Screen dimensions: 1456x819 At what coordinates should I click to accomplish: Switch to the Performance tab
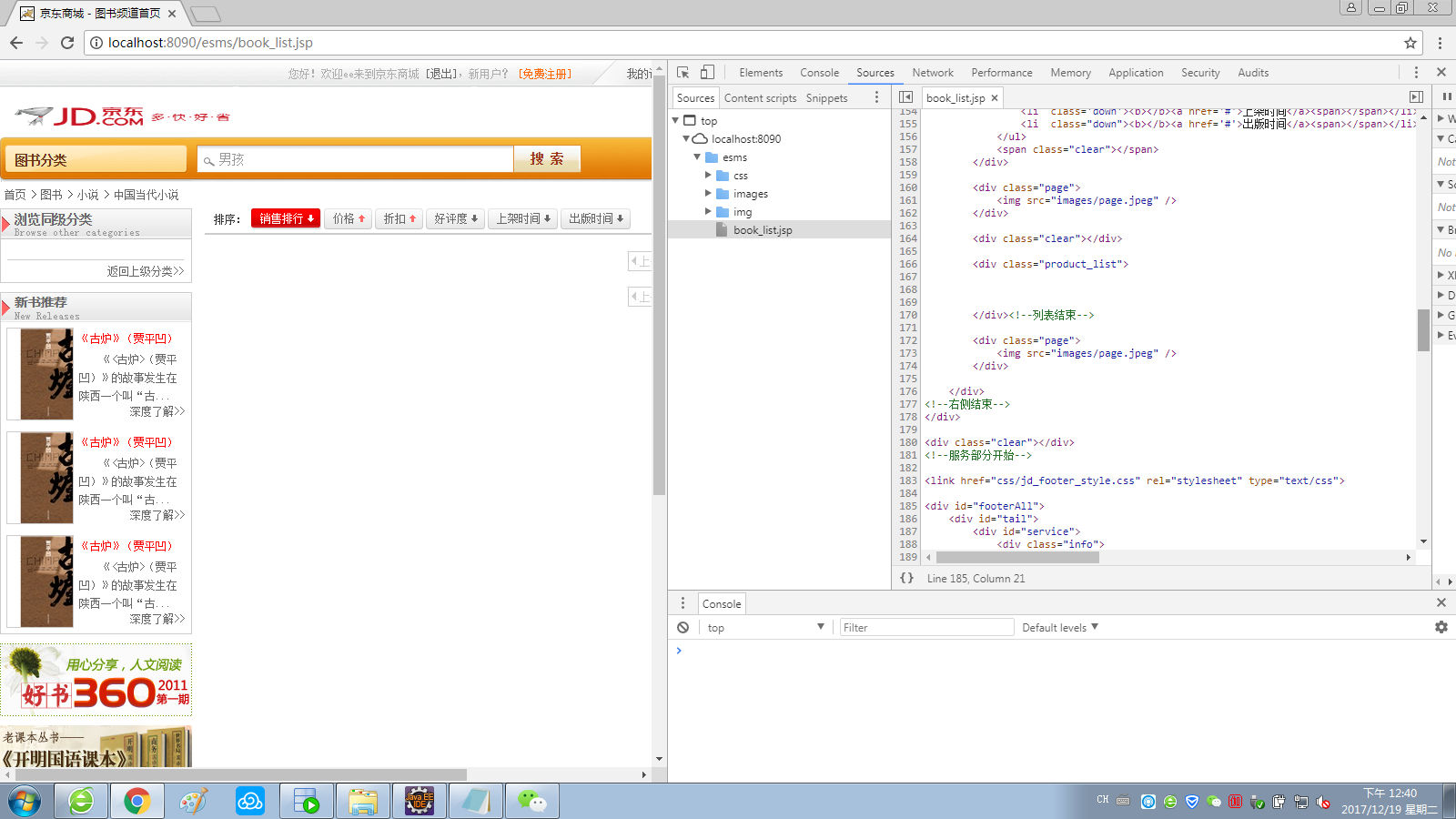coord(1001,72)
